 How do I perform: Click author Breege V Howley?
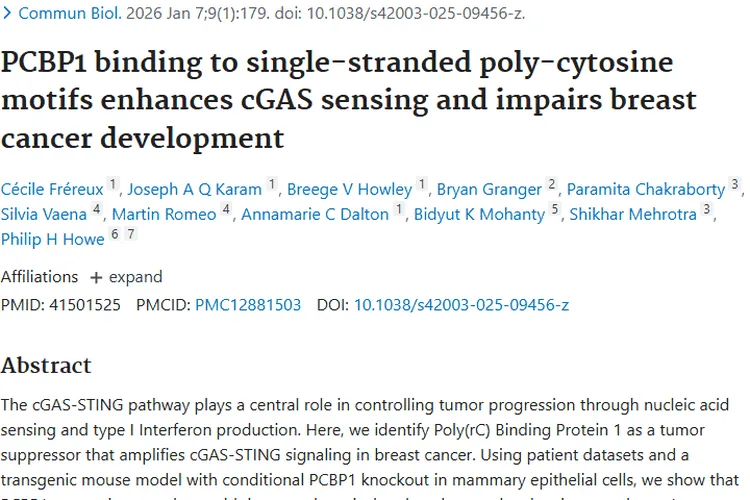(x=349, y=189)
